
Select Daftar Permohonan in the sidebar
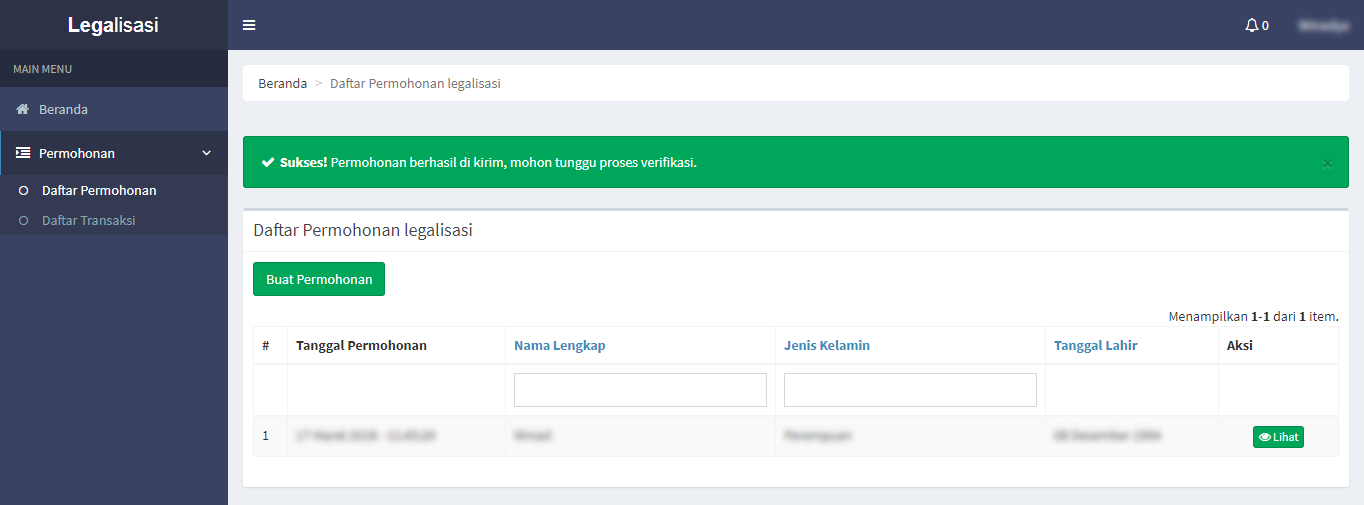[x=99, y=190]
